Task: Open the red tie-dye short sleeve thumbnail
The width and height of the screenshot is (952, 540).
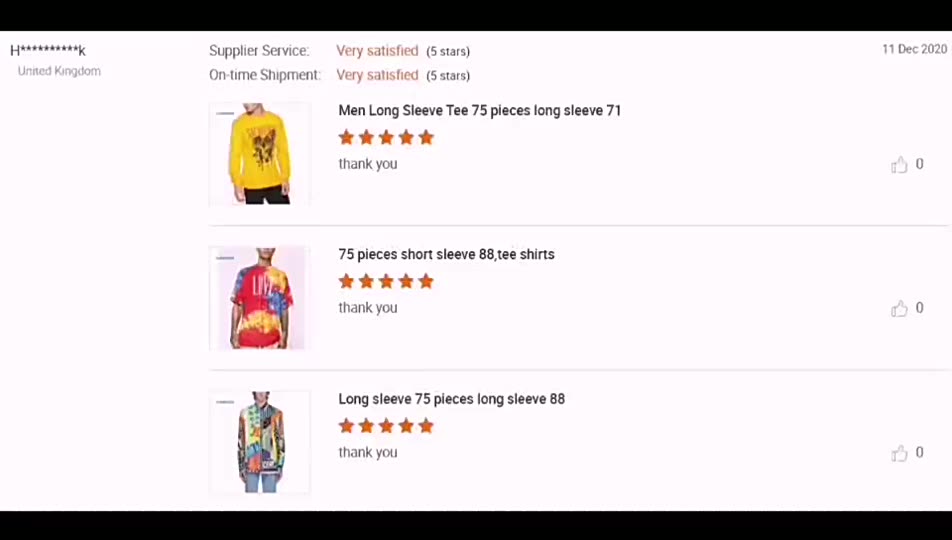Action: coord(260,298)
